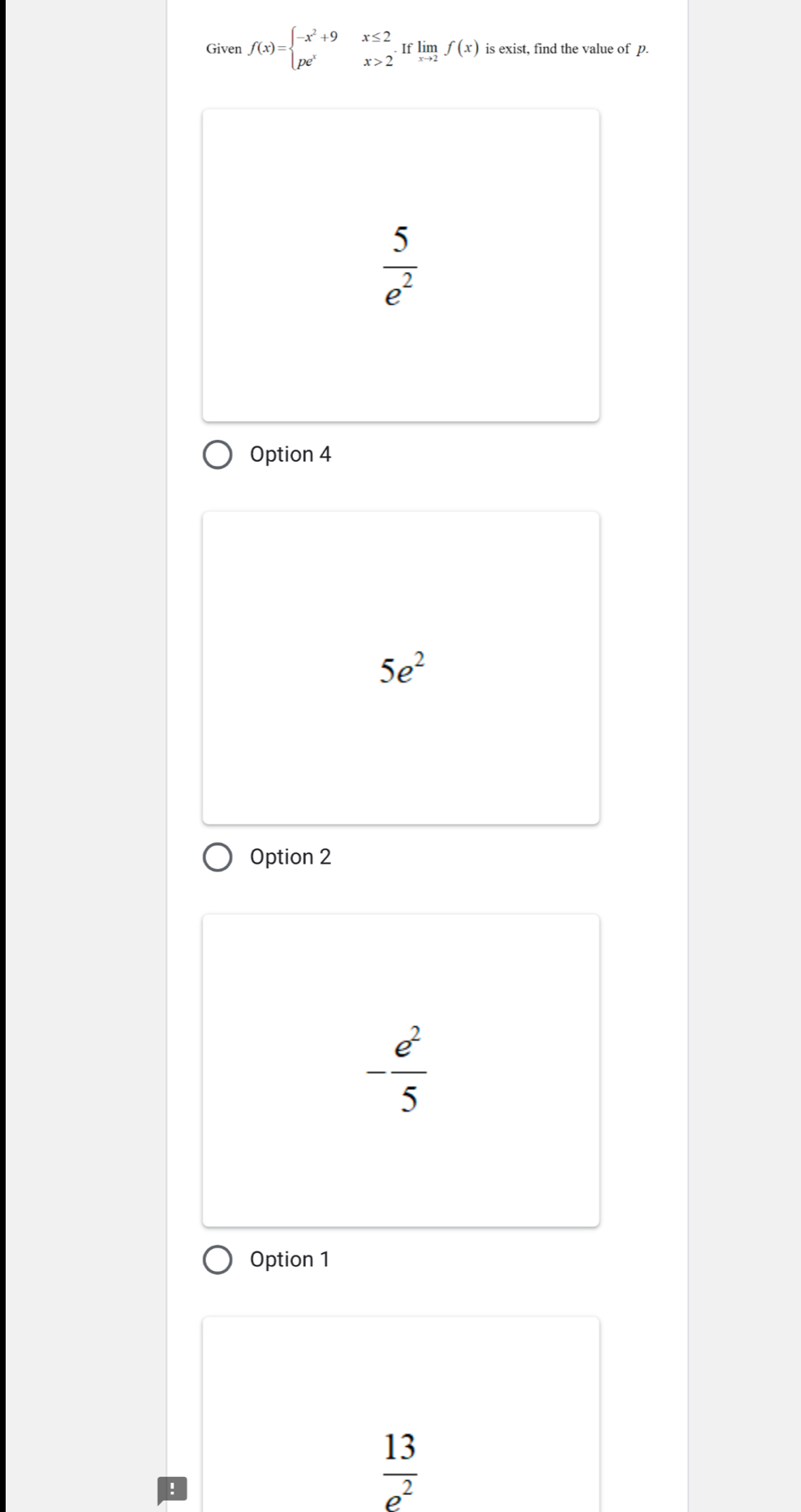The height and width of the screenshot is (1512, 801).
Task: Click the "Option 1" label text
Action: click(290, 1260)
